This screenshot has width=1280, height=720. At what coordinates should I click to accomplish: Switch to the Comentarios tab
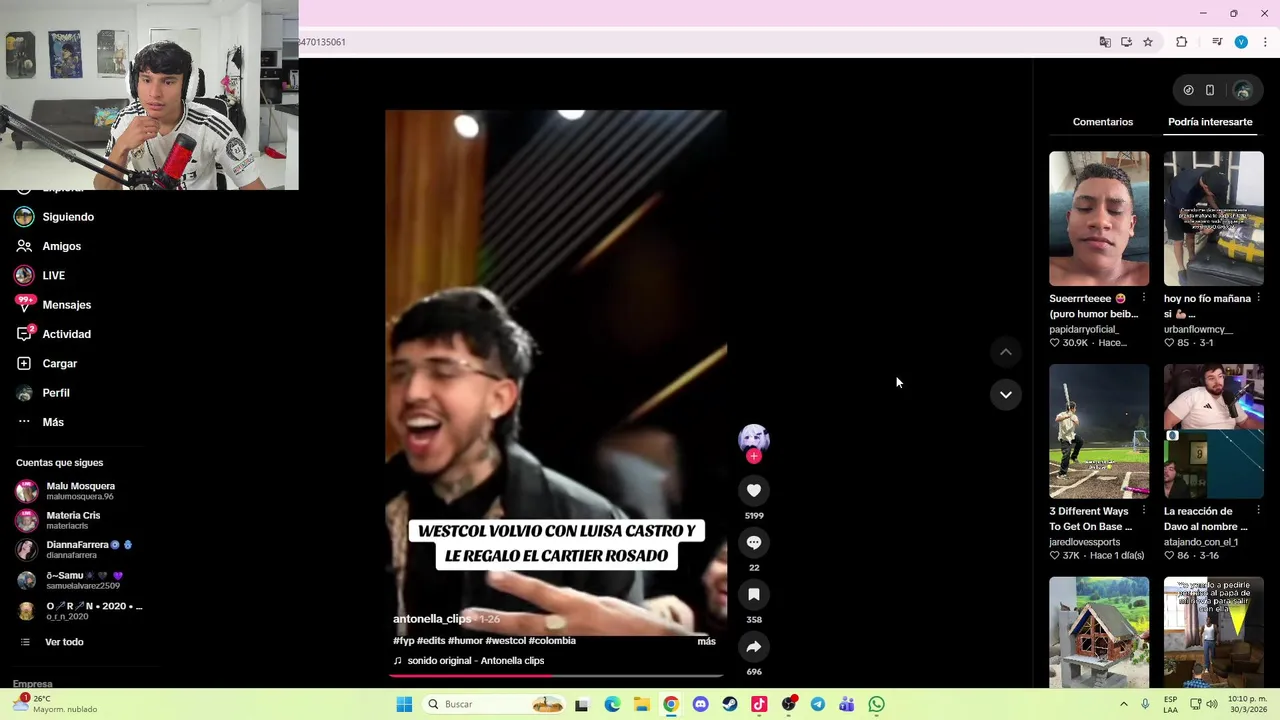point(1103,122)
